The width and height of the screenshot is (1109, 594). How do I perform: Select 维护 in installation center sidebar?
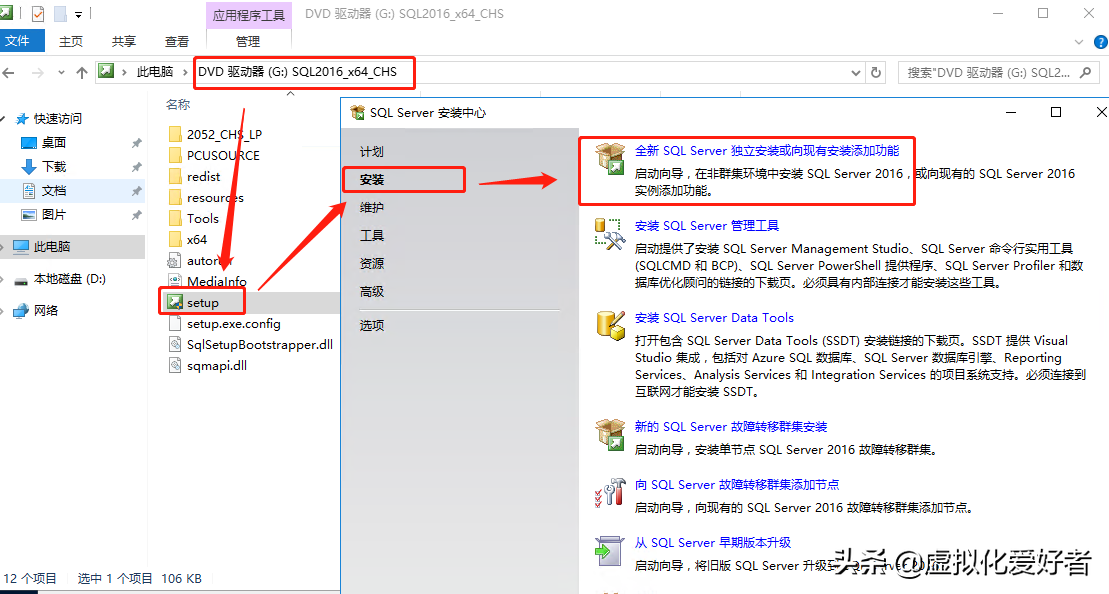372,207
